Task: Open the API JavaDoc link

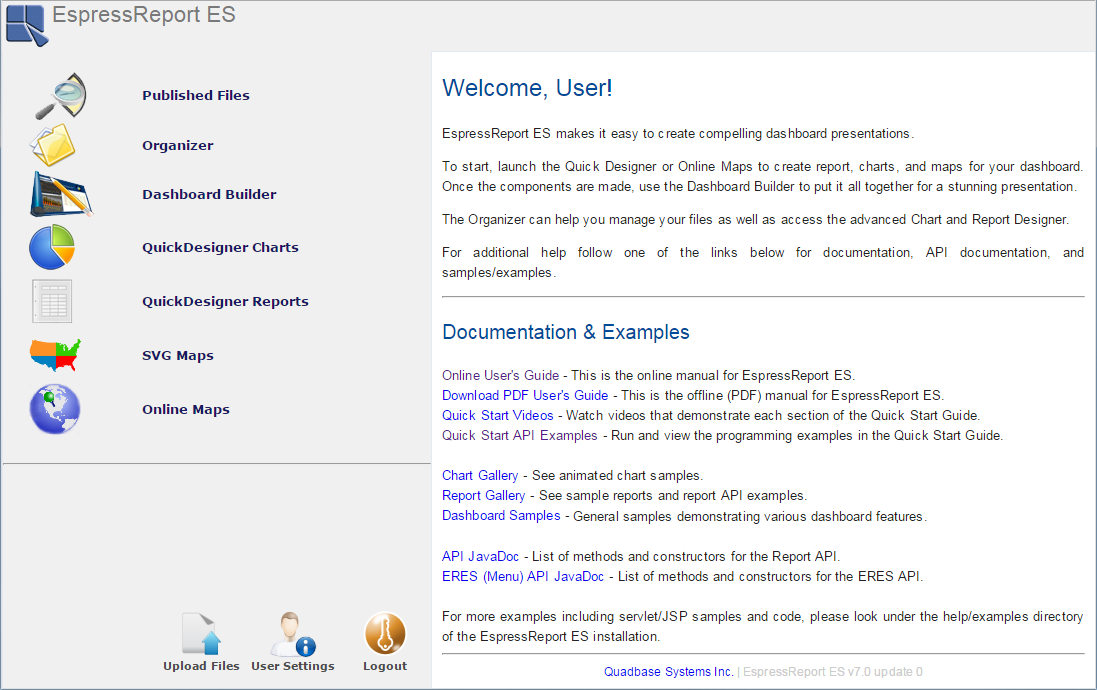Action: pos(481,556)
